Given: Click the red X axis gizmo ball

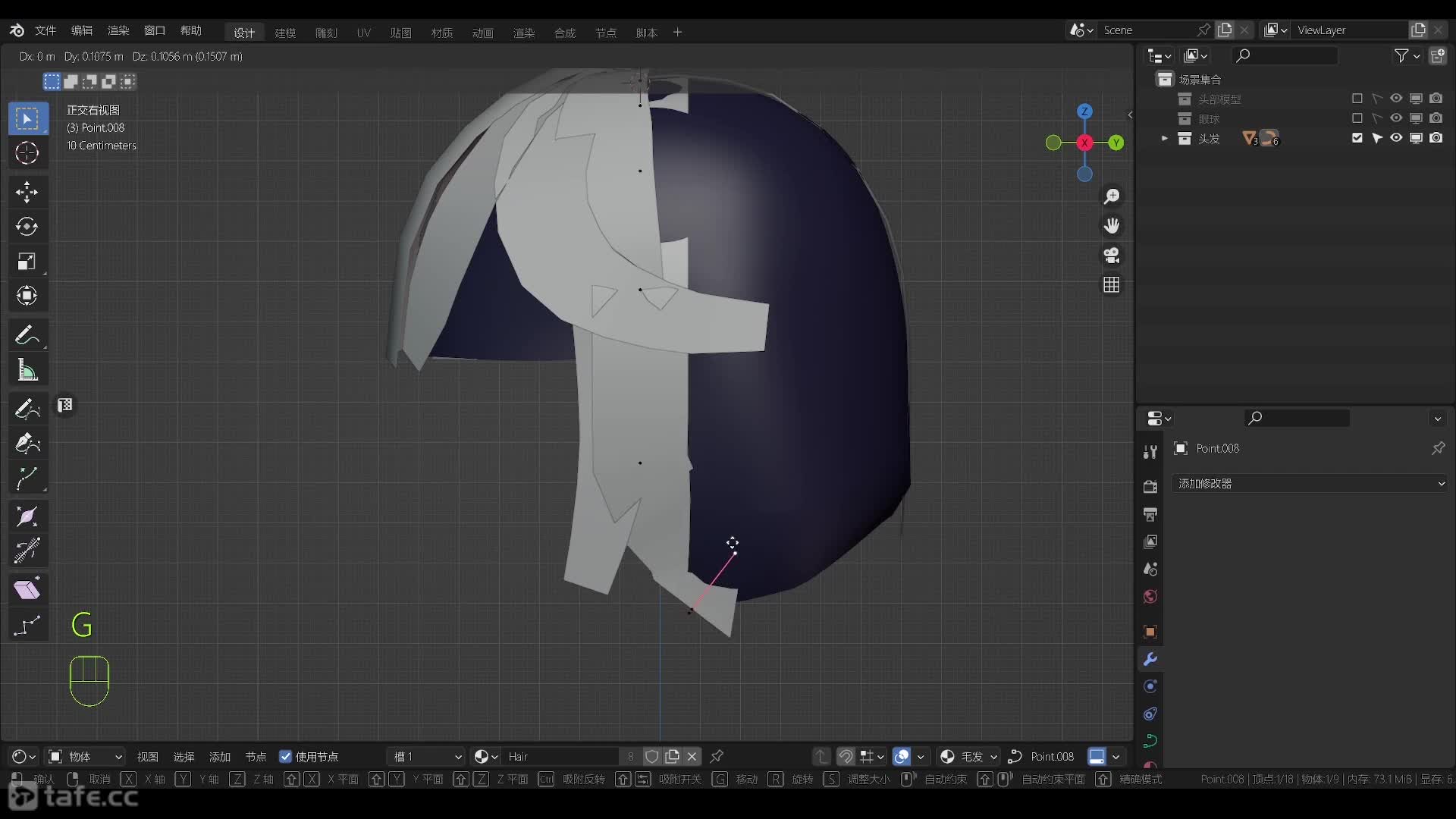Looking at the screenshot, I should (1085, 143).
